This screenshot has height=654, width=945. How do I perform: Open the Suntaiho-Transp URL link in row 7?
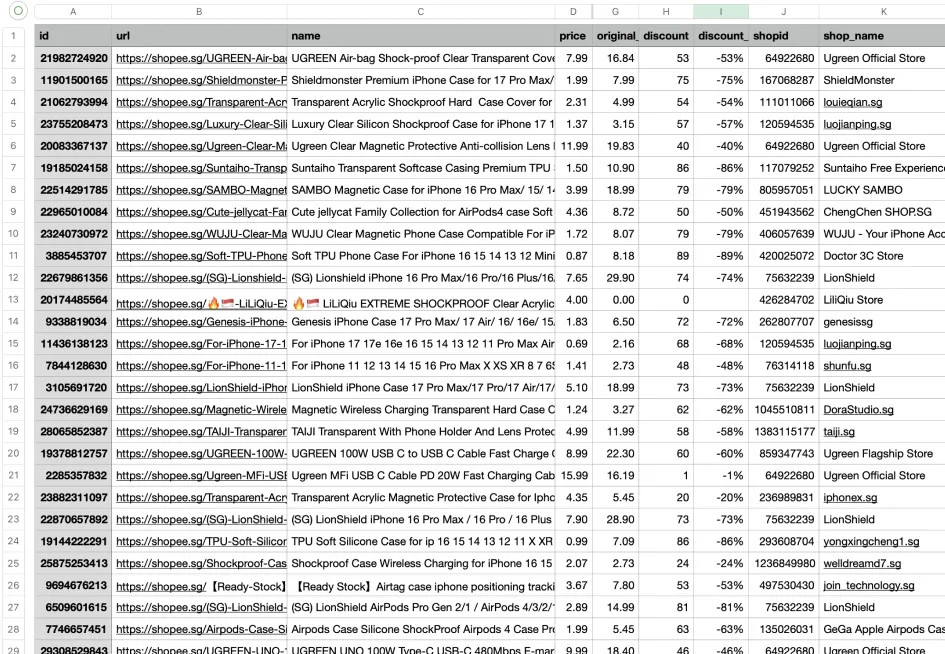coord(201,168)
